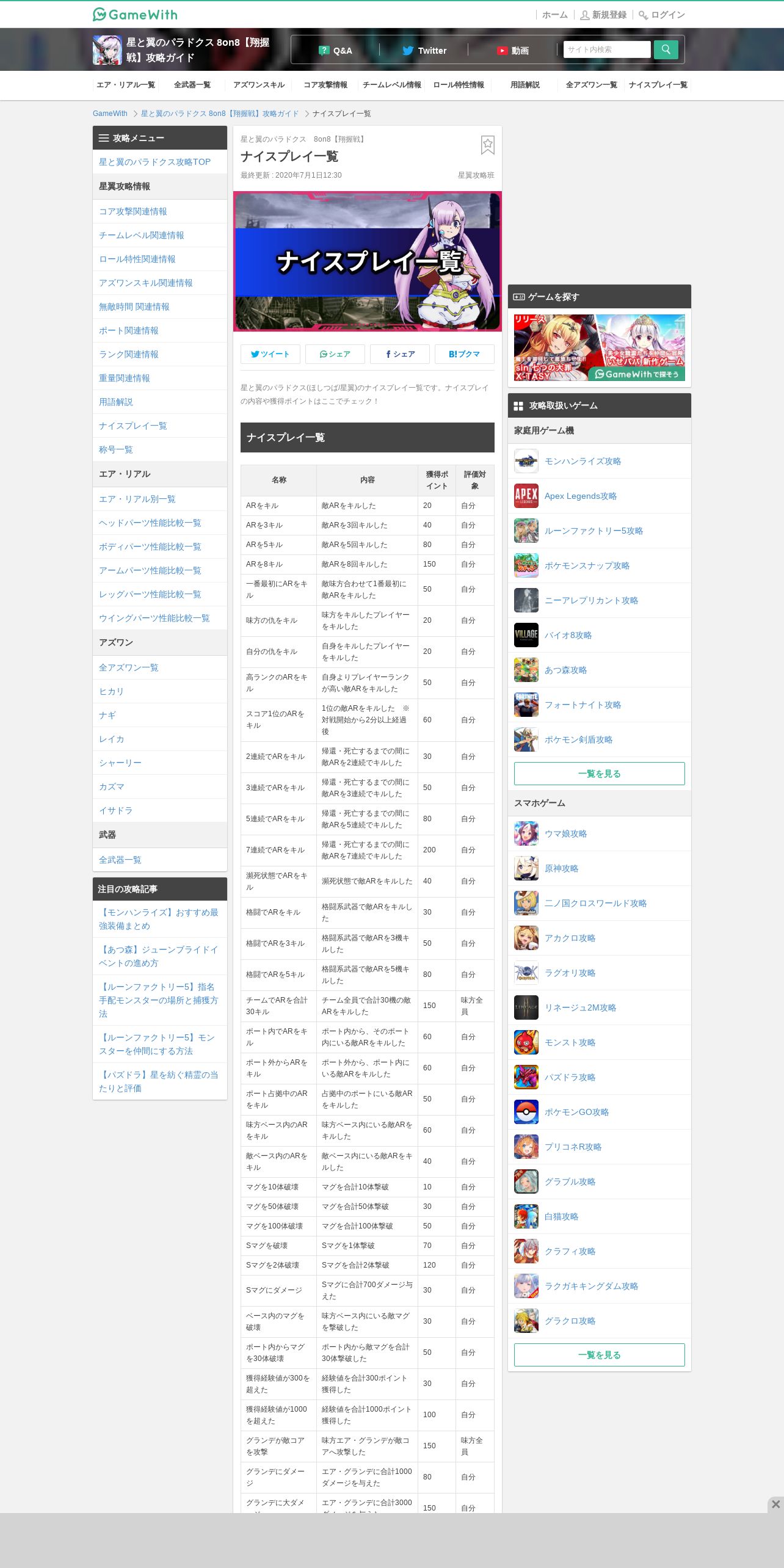Click the バイオ8 Village game icon

(526, 636)
